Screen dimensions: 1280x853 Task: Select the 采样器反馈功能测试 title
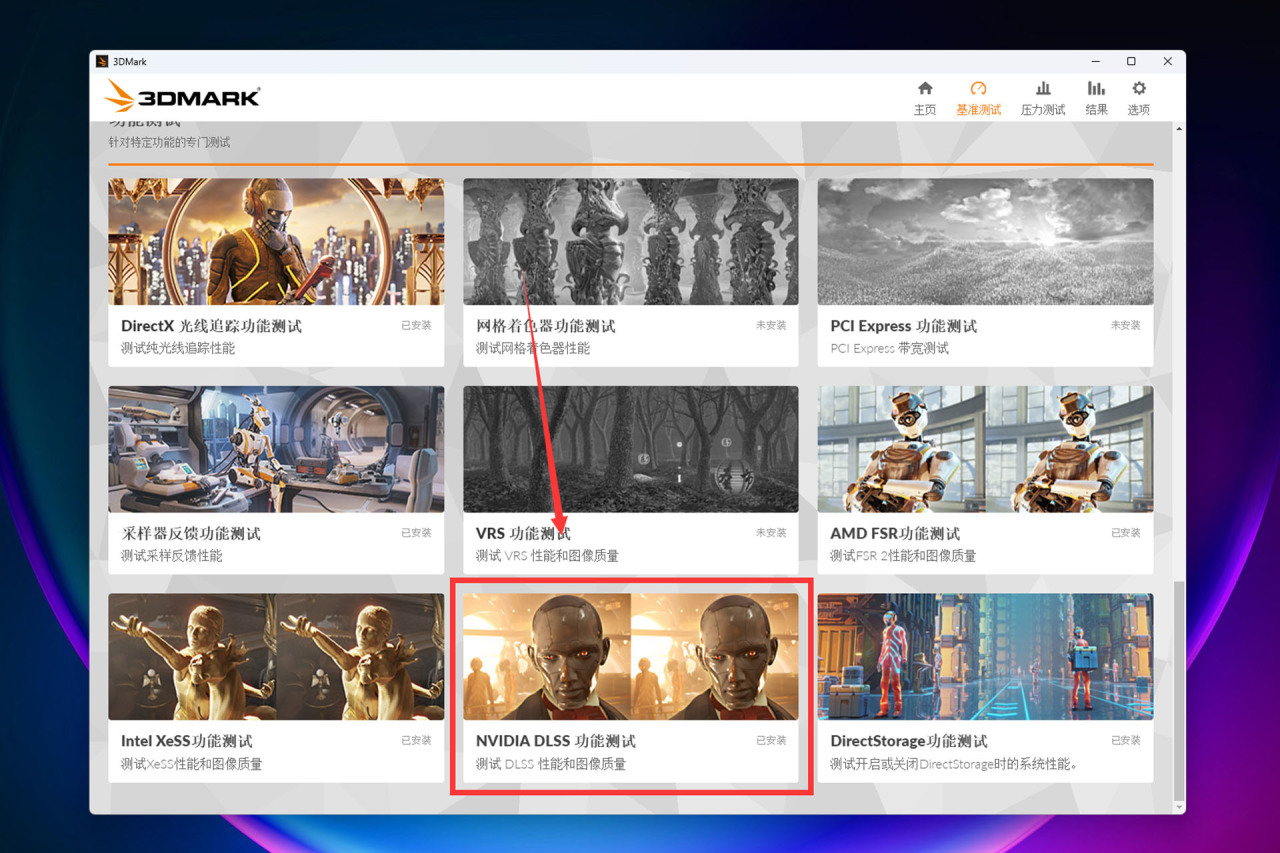(191, 533)
